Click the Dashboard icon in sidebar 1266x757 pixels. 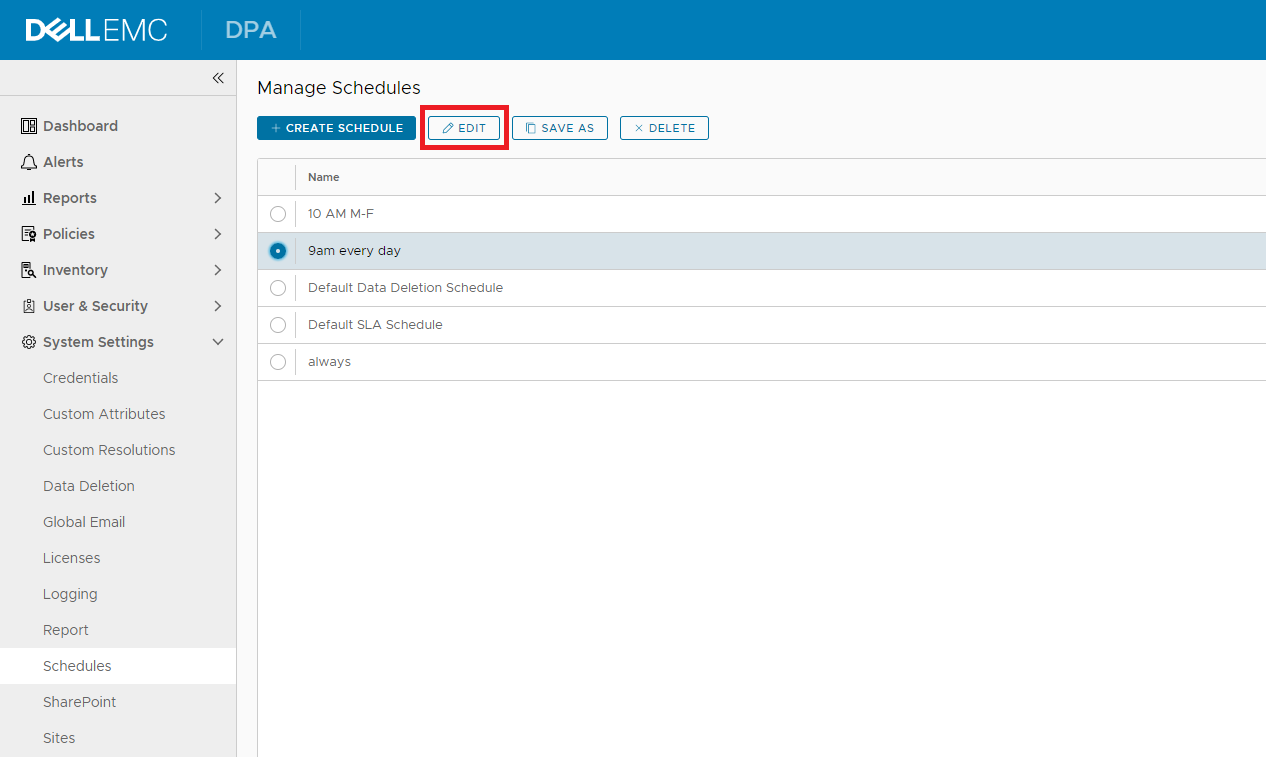click(29, 126)
